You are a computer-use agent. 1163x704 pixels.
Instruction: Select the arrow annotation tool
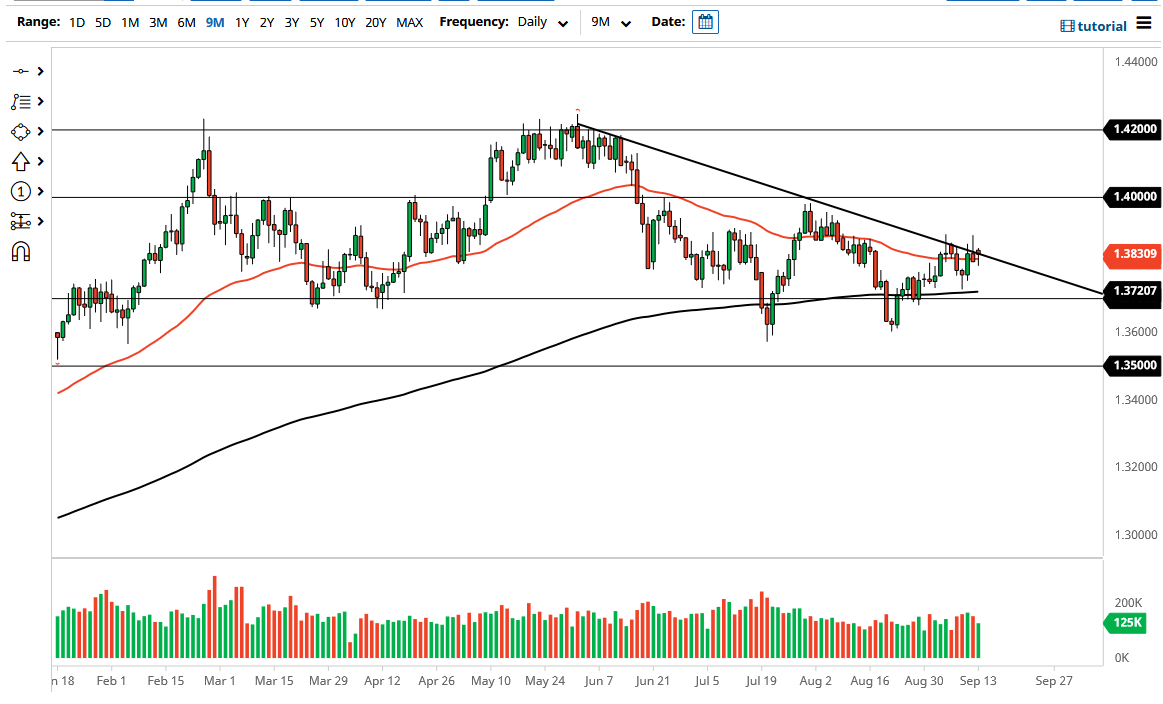[x=20, y=161]
